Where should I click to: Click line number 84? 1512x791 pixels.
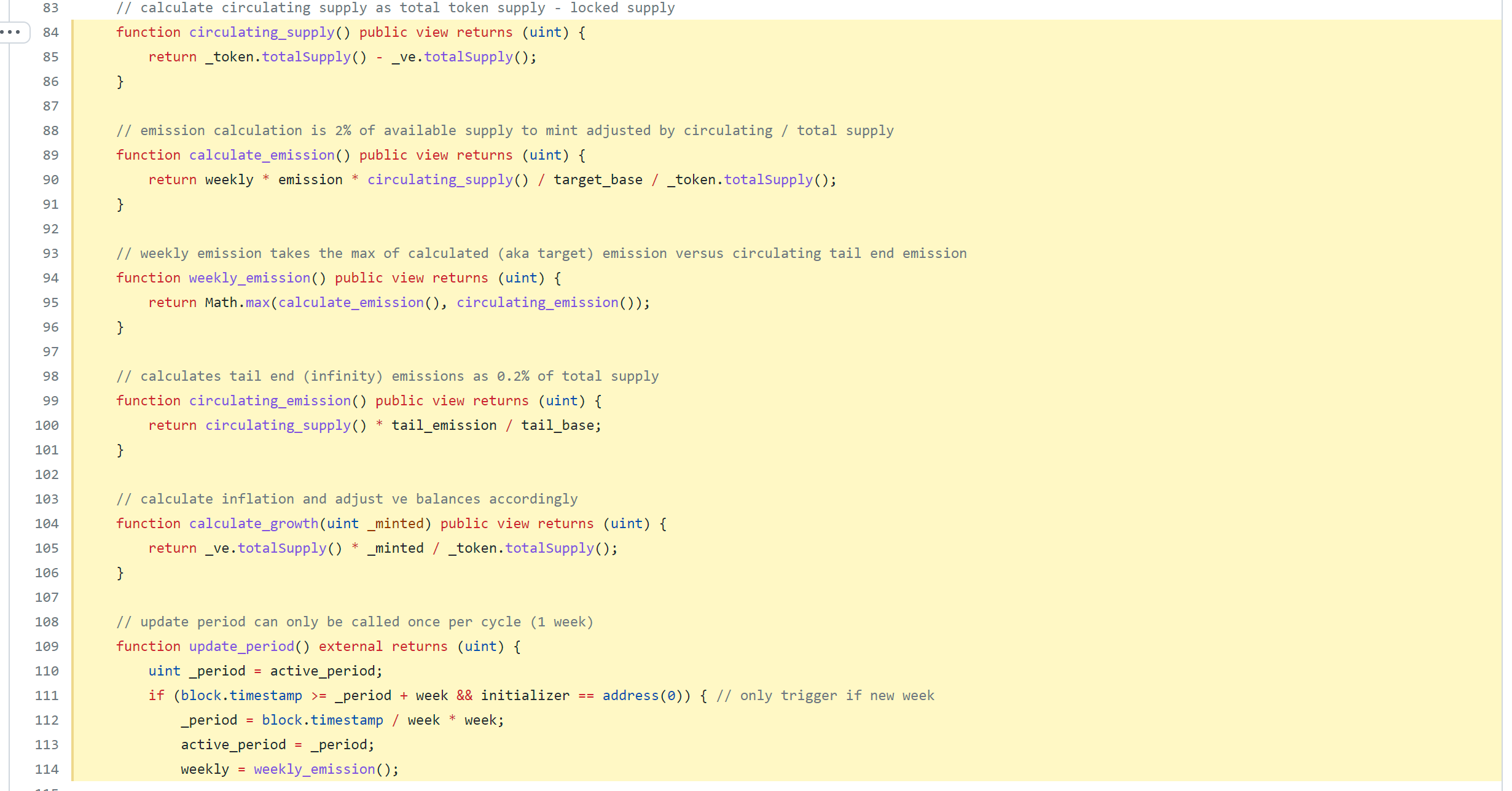51,33
